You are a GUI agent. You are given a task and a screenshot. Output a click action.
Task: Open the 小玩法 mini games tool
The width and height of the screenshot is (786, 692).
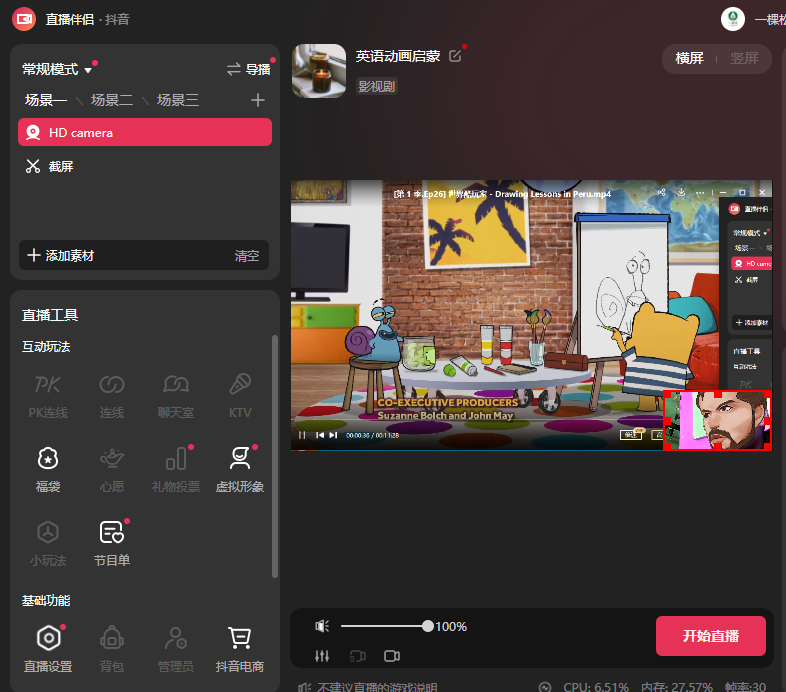coord(48,544)
